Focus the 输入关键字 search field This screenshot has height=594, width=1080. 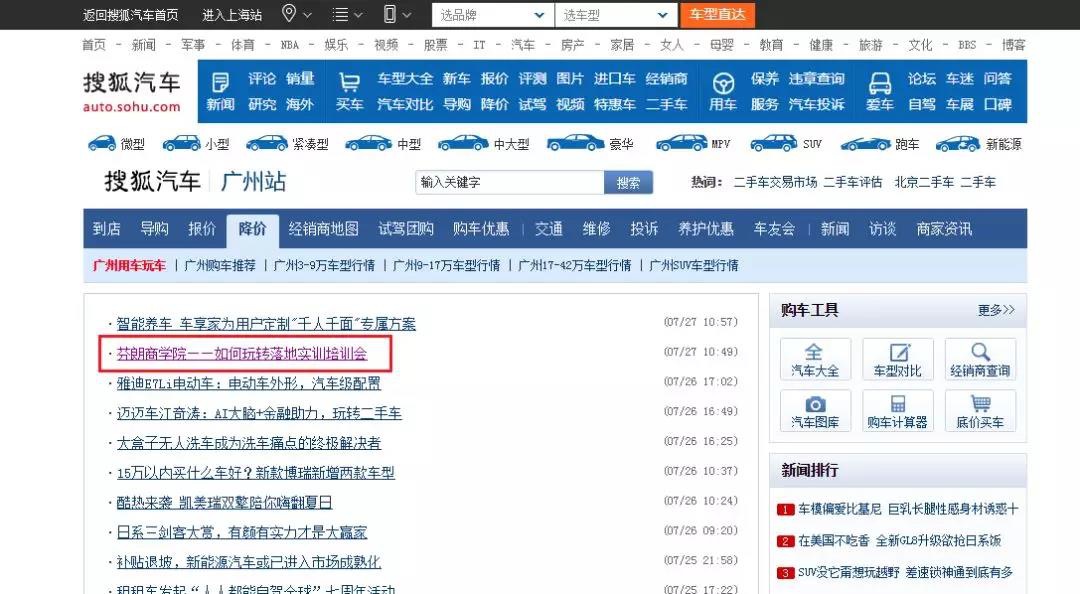click(510, 183)
